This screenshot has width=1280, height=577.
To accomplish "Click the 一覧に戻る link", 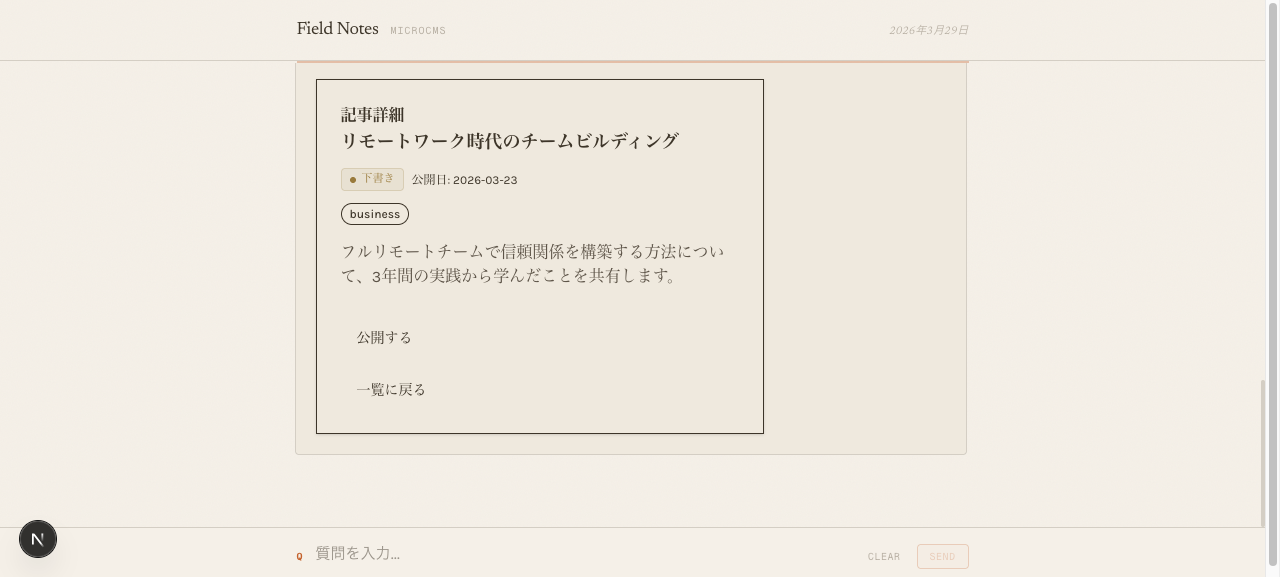I will [x=391, y=389].
